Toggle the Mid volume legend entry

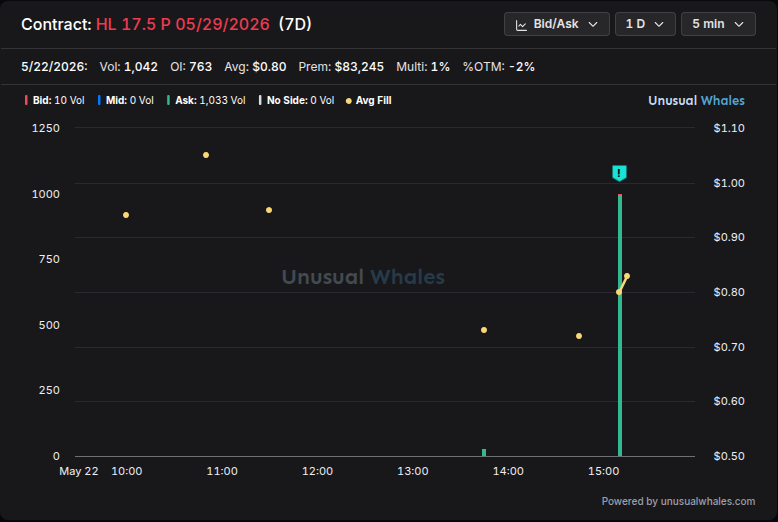click(x=126, y=100)
